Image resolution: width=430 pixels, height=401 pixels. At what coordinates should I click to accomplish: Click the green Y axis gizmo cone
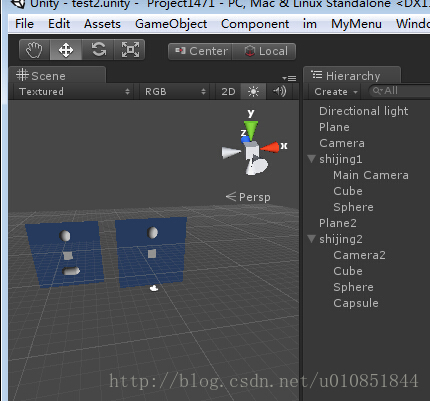pyautogui.click(x=251, y=129)
